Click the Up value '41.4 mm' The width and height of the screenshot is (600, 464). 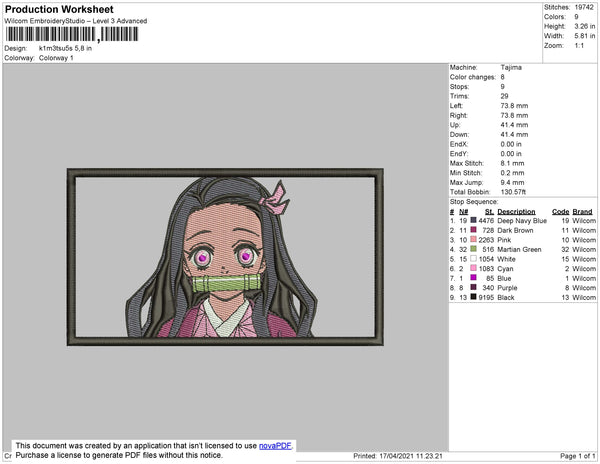[x=514, y=125]
